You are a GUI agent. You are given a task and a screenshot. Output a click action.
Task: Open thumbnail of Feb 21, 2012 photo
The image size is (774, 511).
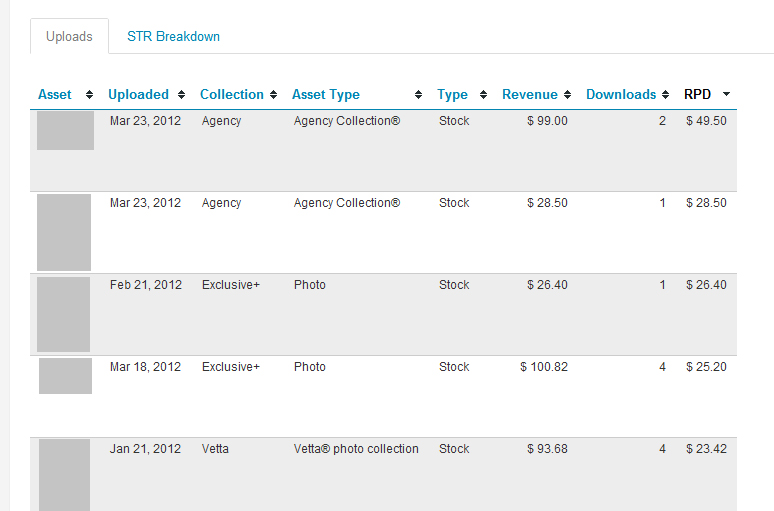[x=63, y=314]
